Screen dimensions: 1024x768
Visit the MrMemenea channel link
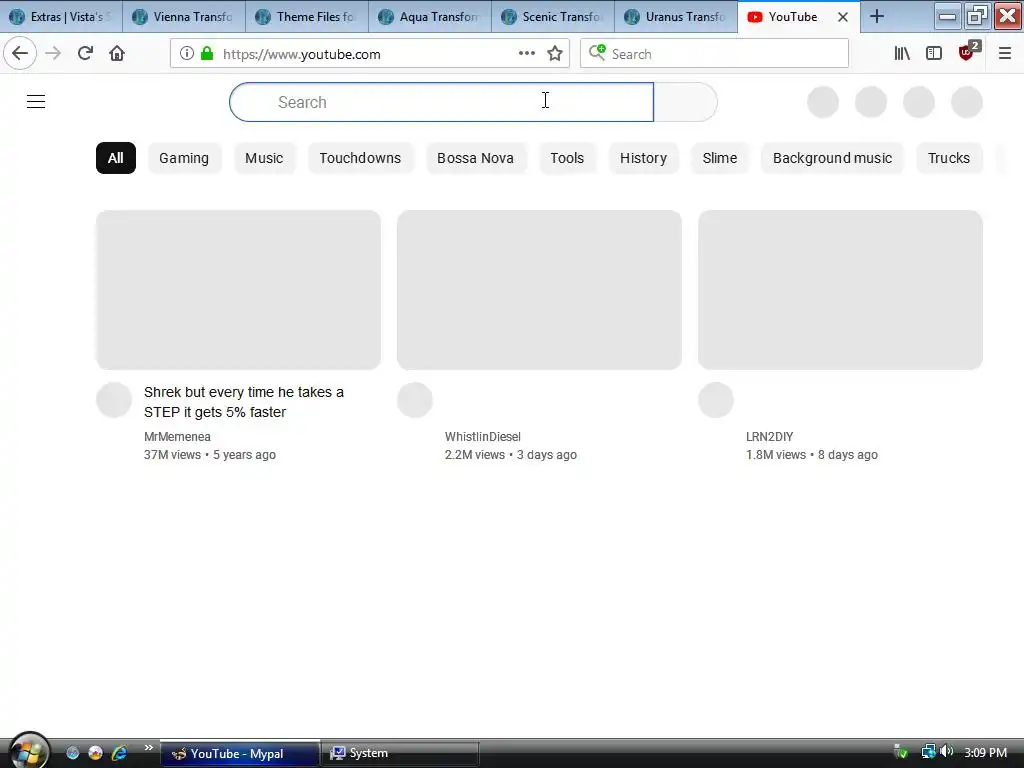point(177,437)
